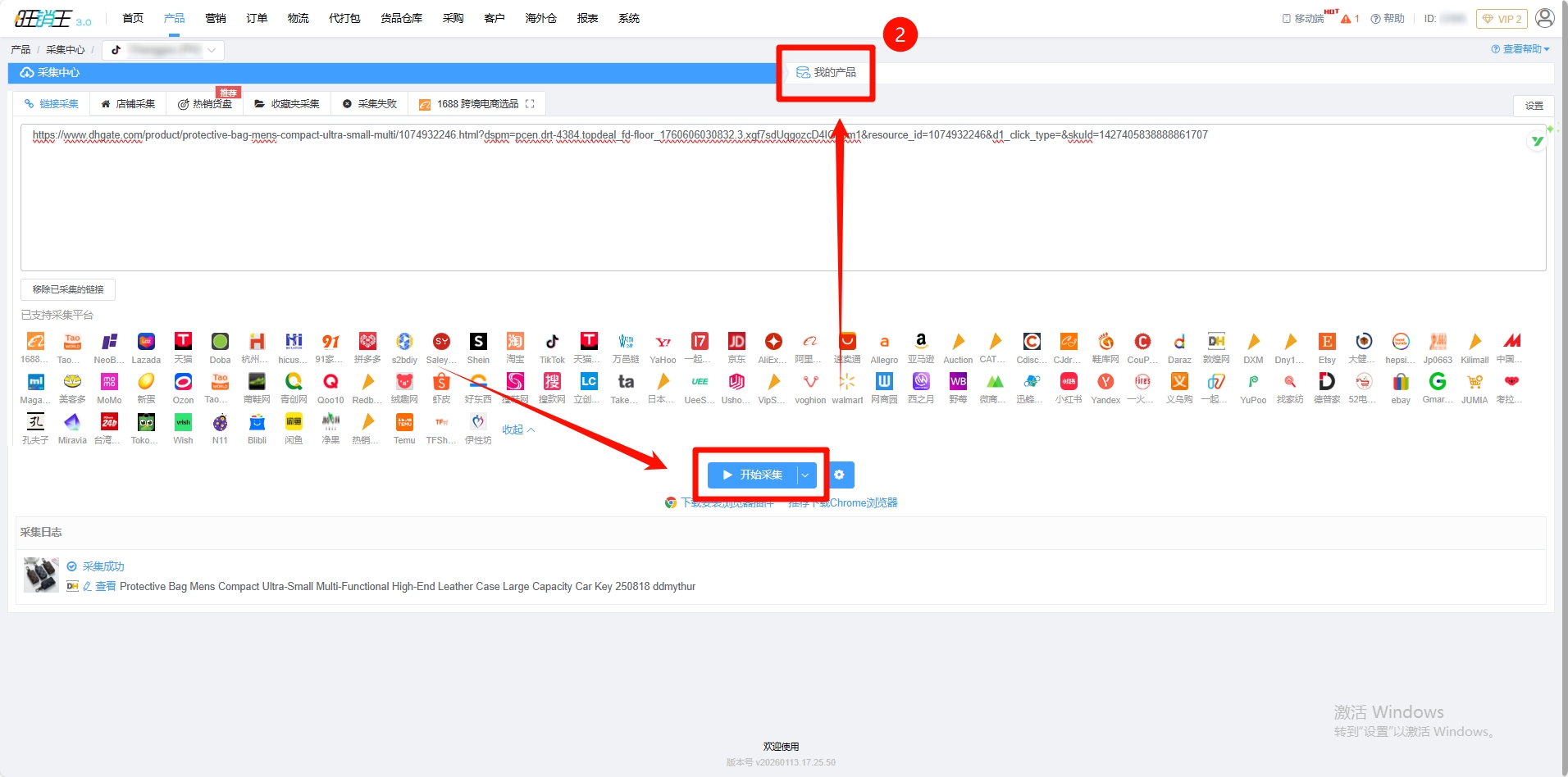Click the collected product thumbnail image
This screenshot has width=1568, height=777.
point(41,575)
